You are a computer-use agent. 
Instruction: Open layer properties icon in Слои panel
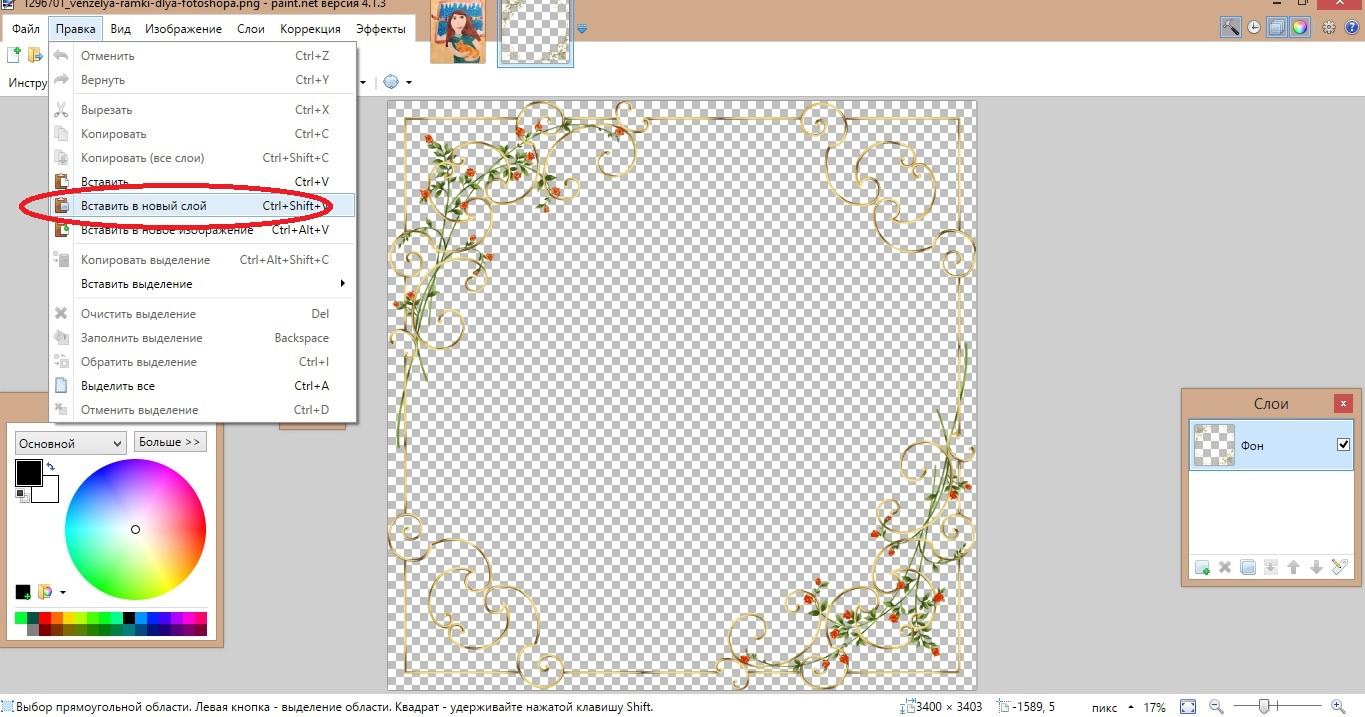pyautogui.click(x=1340, y=567)
